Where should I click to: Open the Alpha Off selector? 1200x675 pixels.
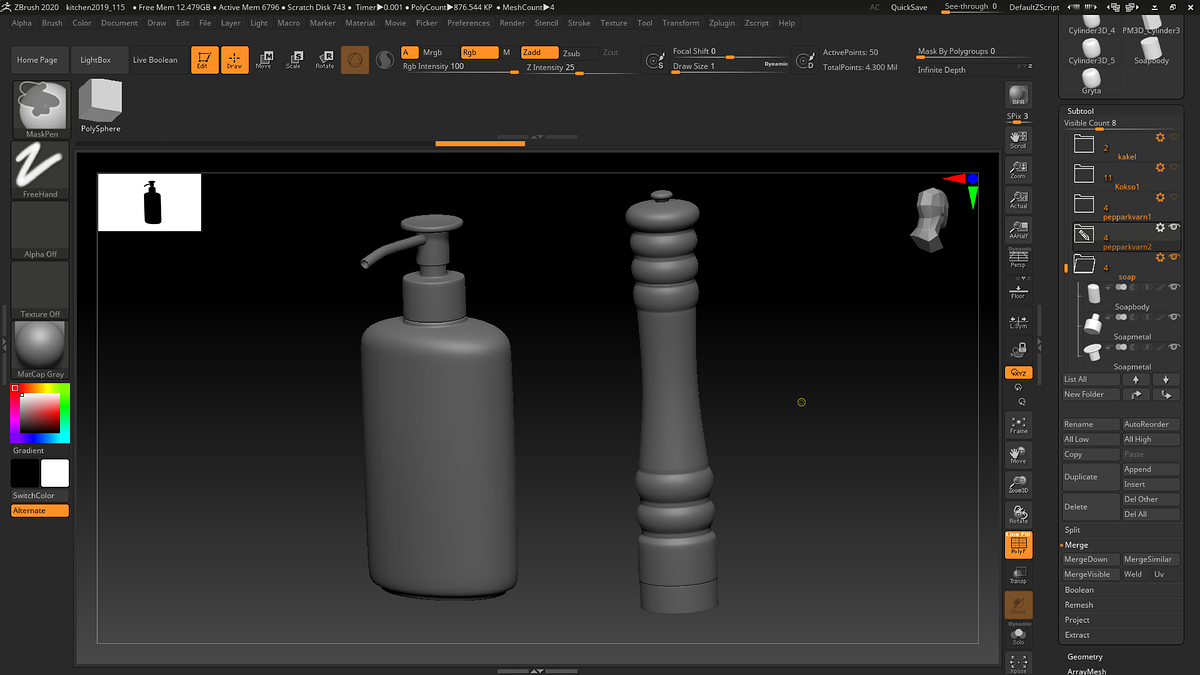[x=41, y=231]
